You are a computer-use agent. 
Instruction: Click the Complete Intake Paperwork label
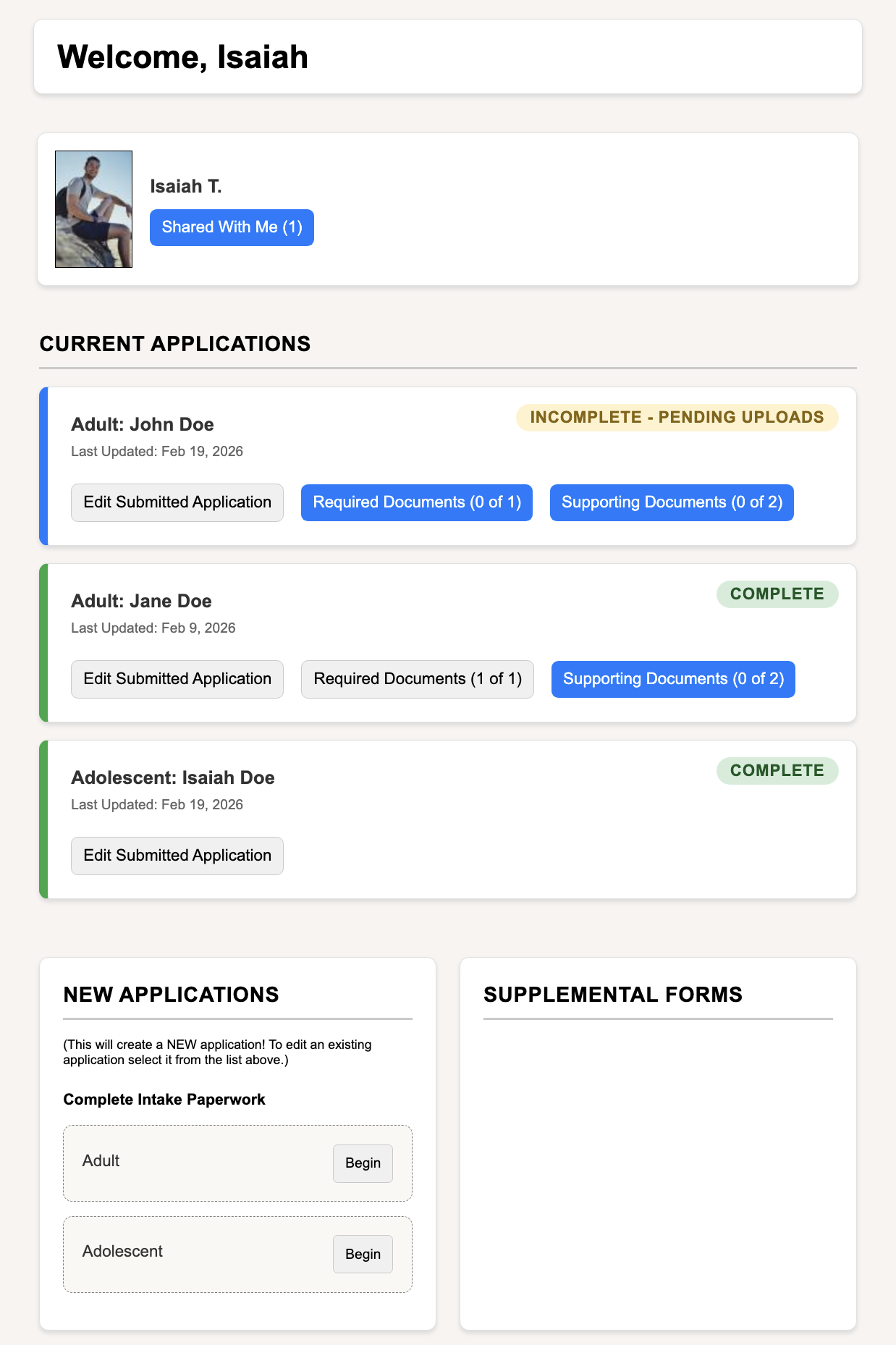click(164, 1100)
